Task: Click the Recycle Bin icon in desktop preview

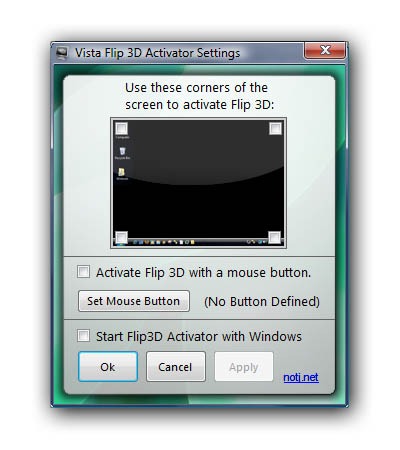Action: point(123,151)
